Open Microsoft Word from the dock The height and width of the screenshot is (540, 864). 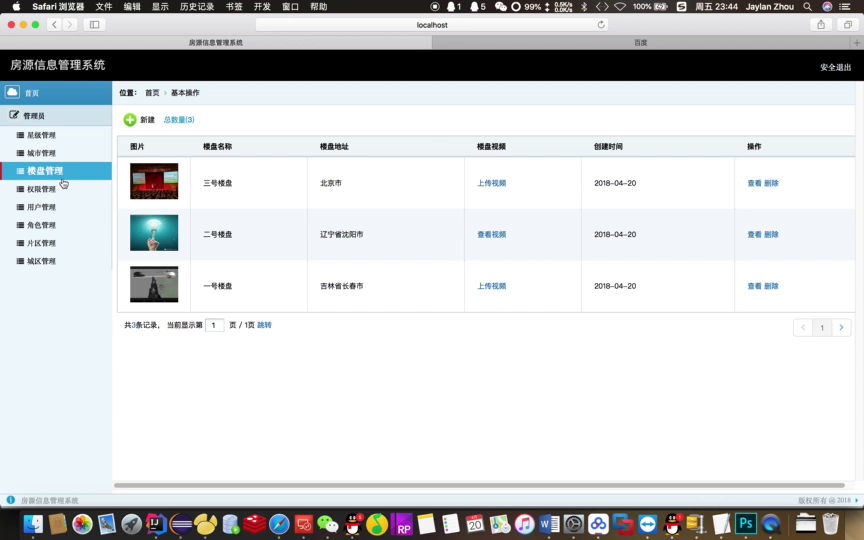click(x=549, y=523)
